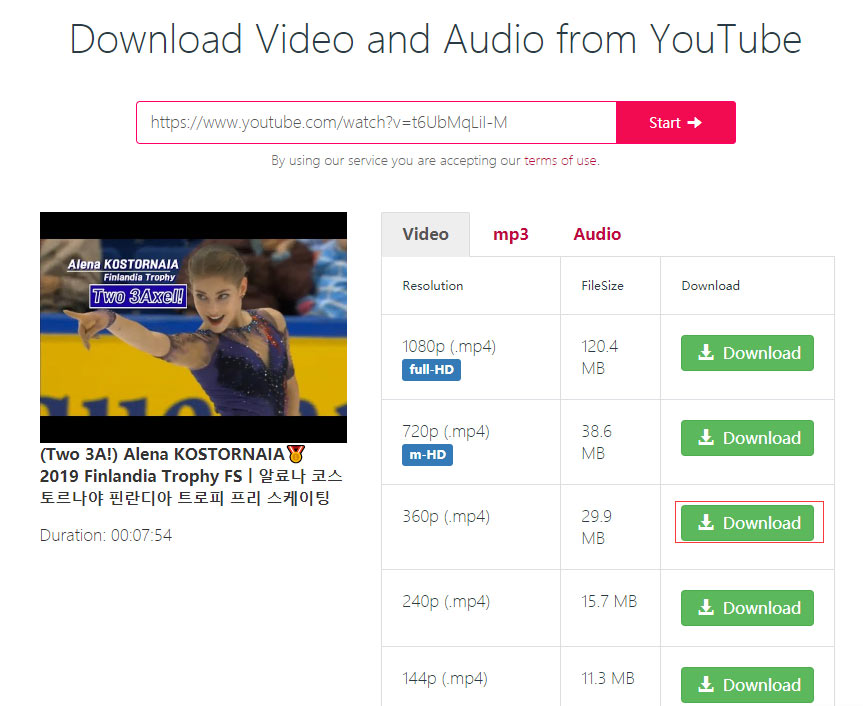
Task: Click the full-HD badge under 1080p
Action: click(430, 370)
